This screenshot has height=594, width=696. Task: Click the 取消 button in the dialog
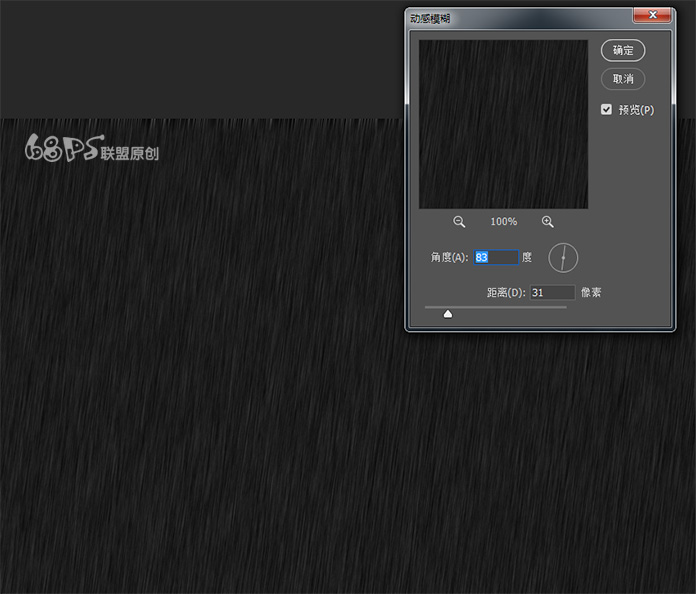click(x=623, y=79)
